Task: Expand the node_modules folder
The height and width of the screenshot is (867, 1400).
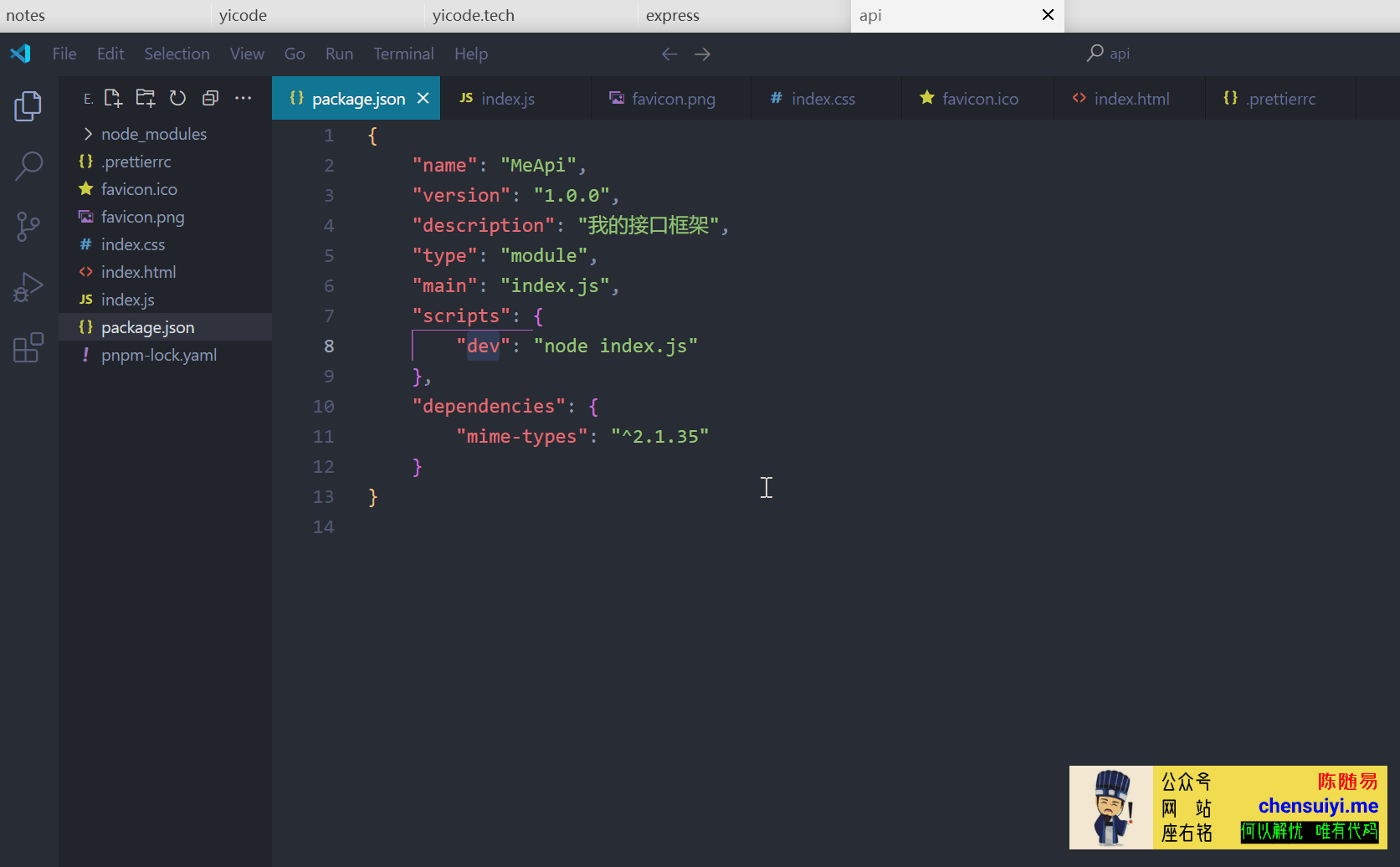Action: pos(165,134)
